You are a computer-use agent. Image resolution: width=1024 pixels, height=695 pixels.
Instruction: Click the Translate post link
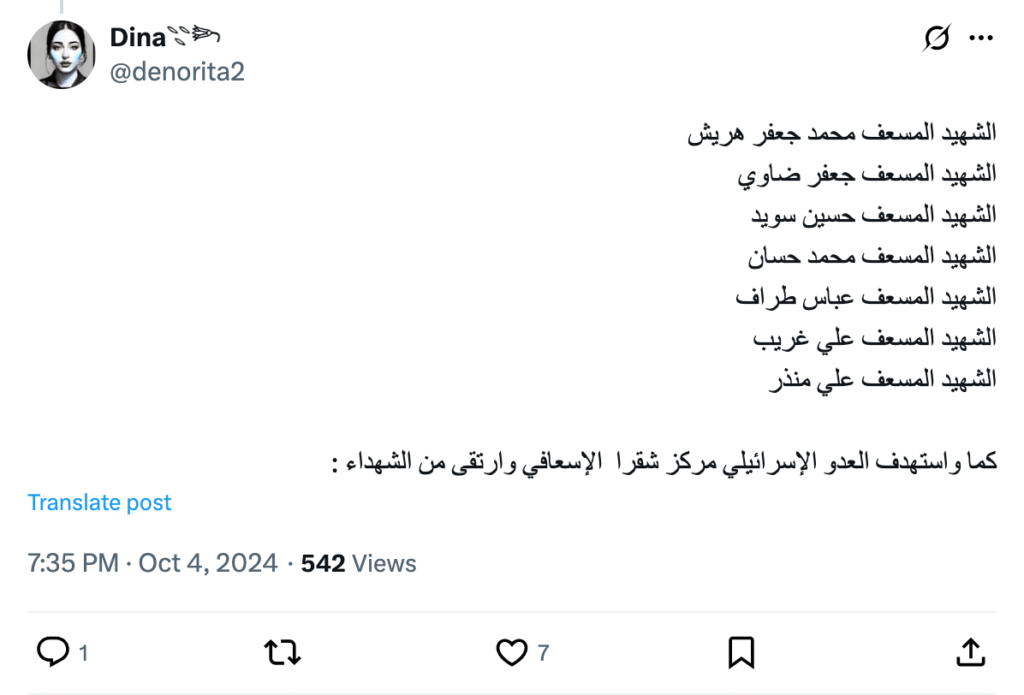(99, 502)
